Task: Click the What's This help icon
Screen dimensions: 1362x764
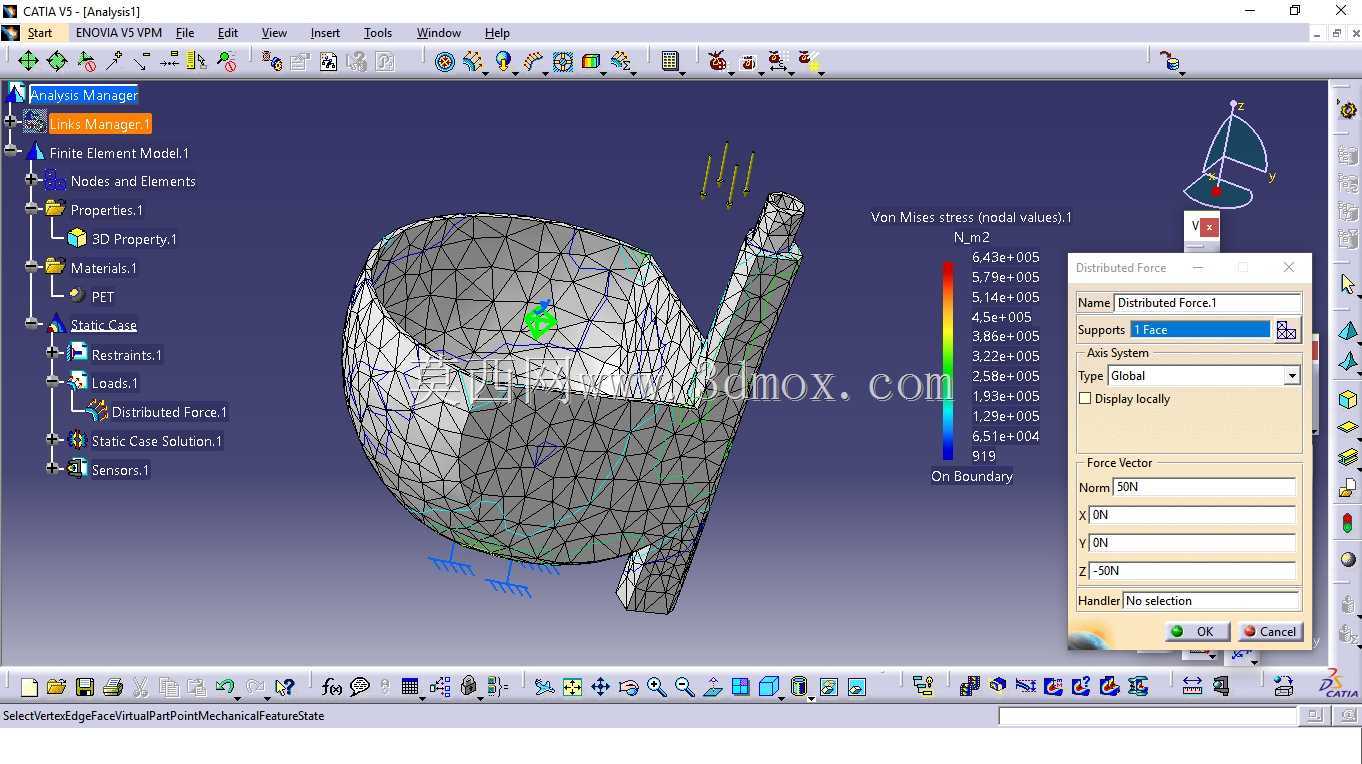Action: tap(285, 687)
